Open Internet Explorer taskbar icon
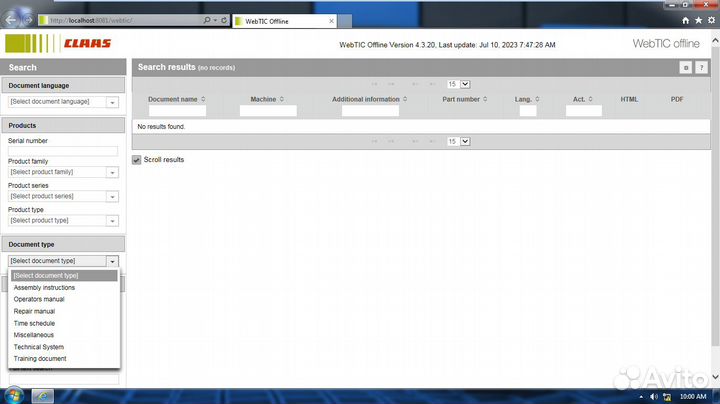The image size is (720, 404). coord(43,395)
